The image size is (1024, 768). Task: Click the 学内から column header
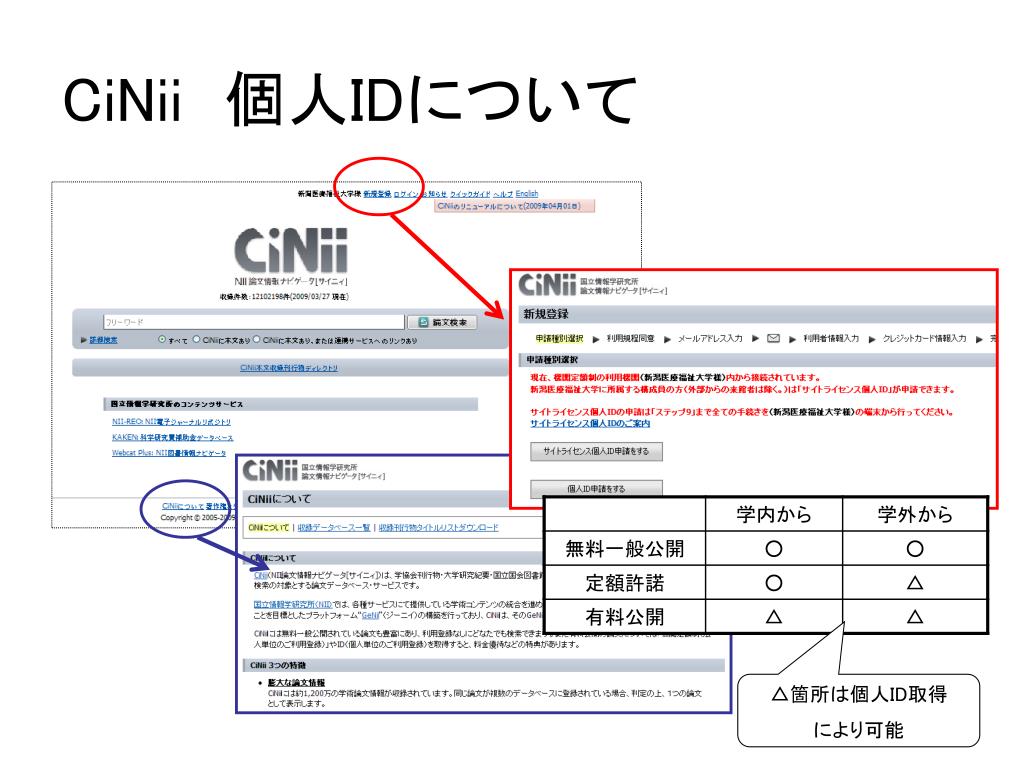click(x=774, y=515)
